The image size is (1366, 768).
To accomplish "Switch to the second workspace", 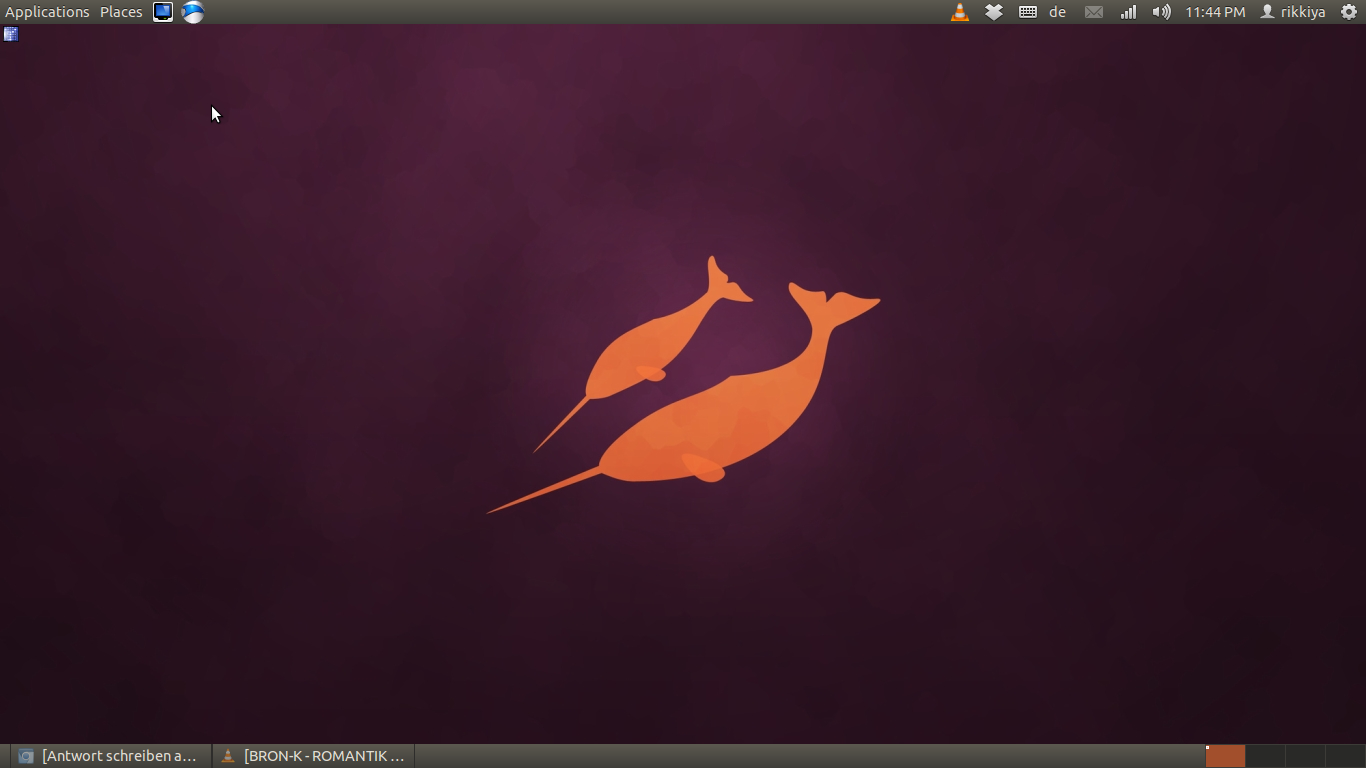I will [1265, 756].
